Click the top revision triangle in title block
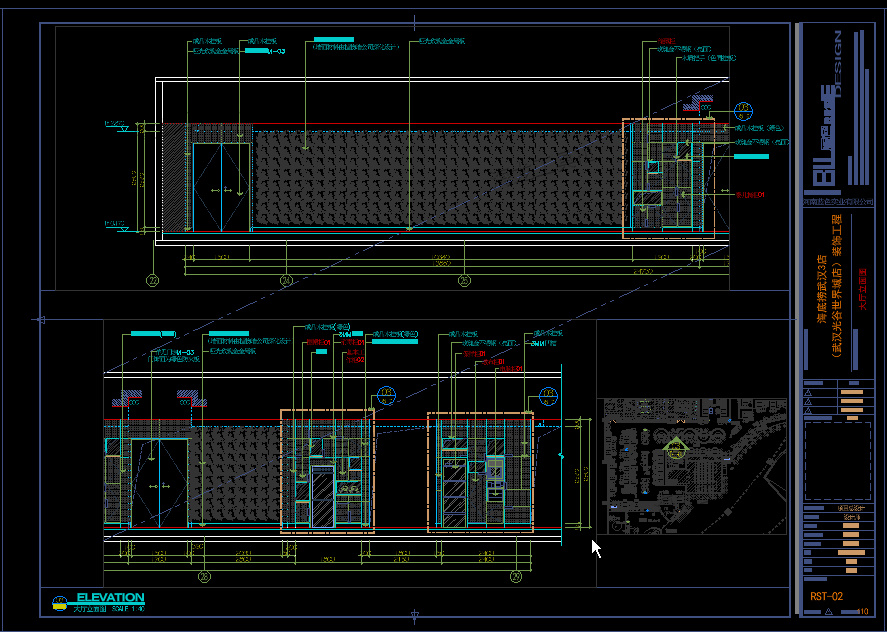The height and width of the screenshot is (632, 887). 807,395
